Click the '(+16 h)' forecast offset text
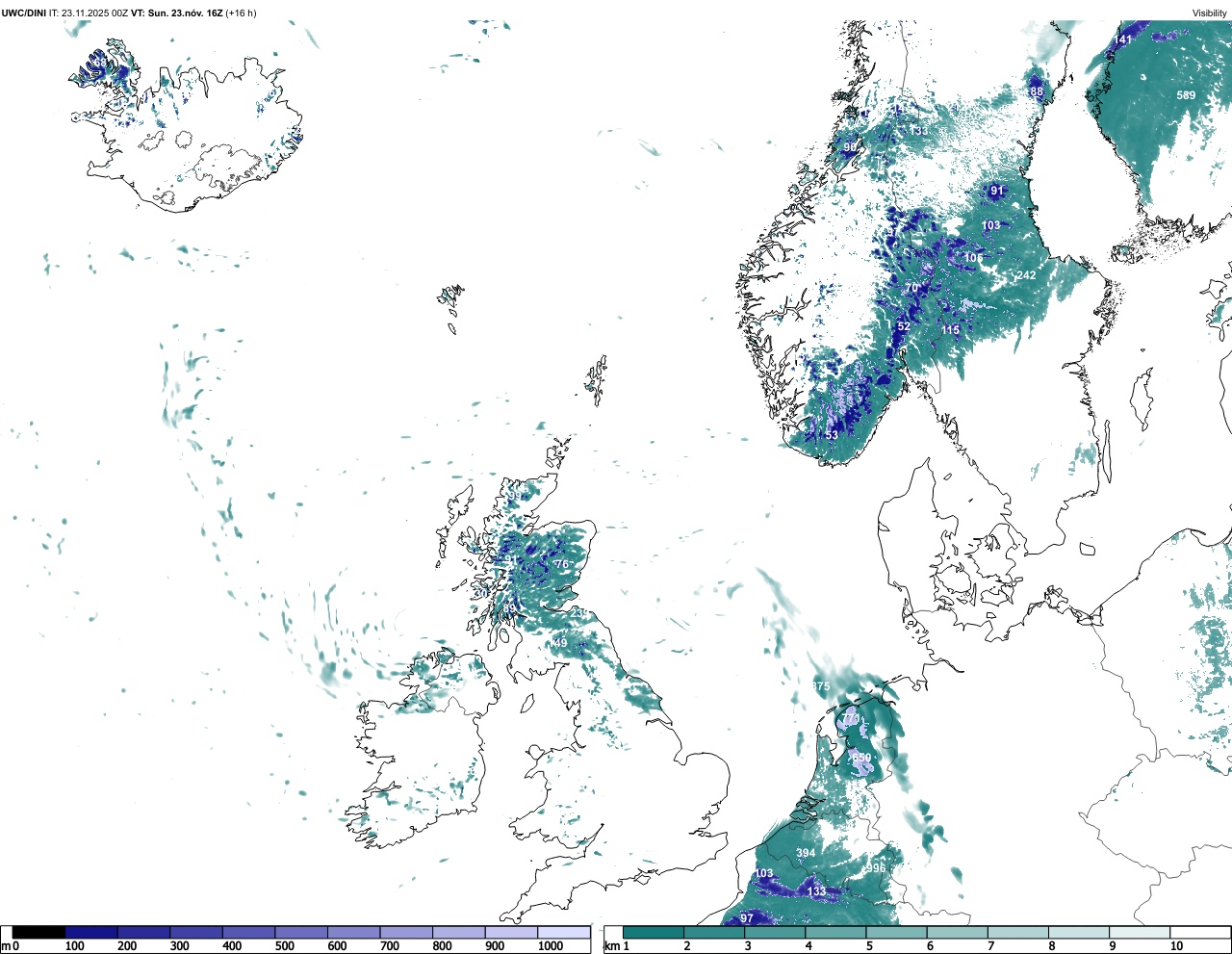The width and height of the screenshot is (1232, 954). coord(241,13)
